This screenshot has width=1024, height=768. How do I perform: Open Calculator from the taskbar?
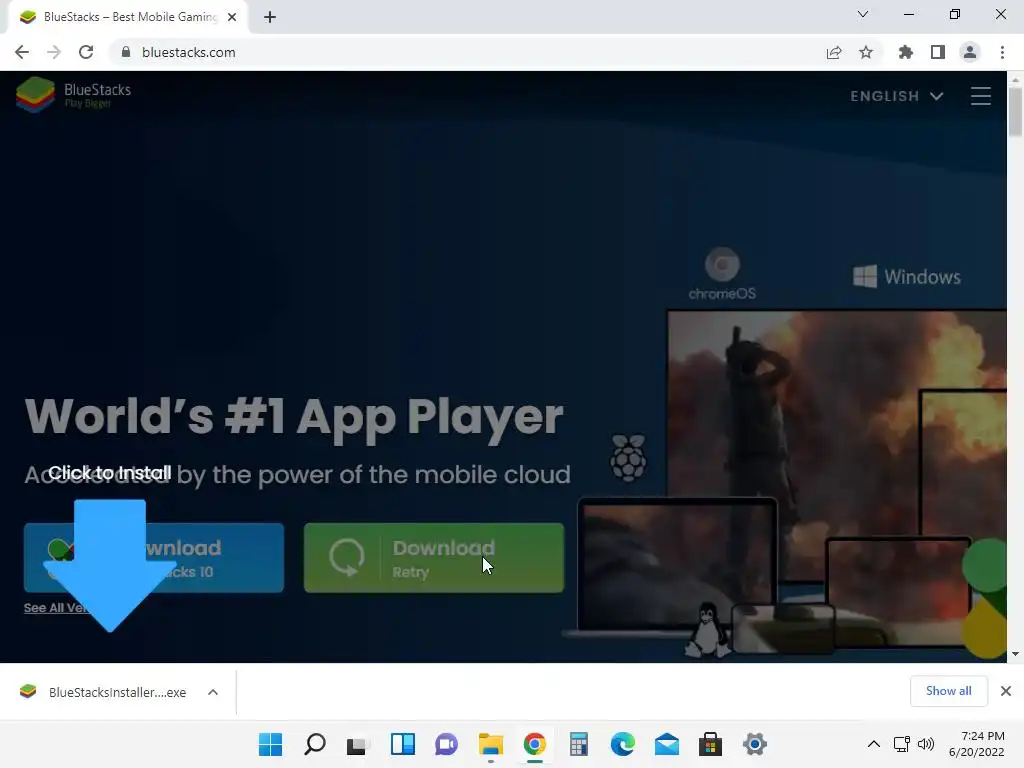(579, 744)
